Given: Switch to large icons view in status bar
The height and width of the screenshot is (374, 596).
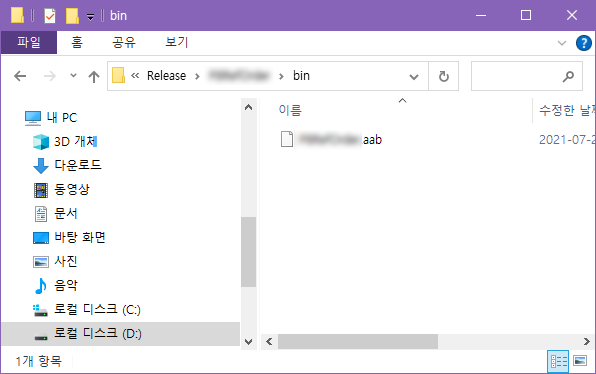Looking at the screenshot, I should [x=580, y=360].
